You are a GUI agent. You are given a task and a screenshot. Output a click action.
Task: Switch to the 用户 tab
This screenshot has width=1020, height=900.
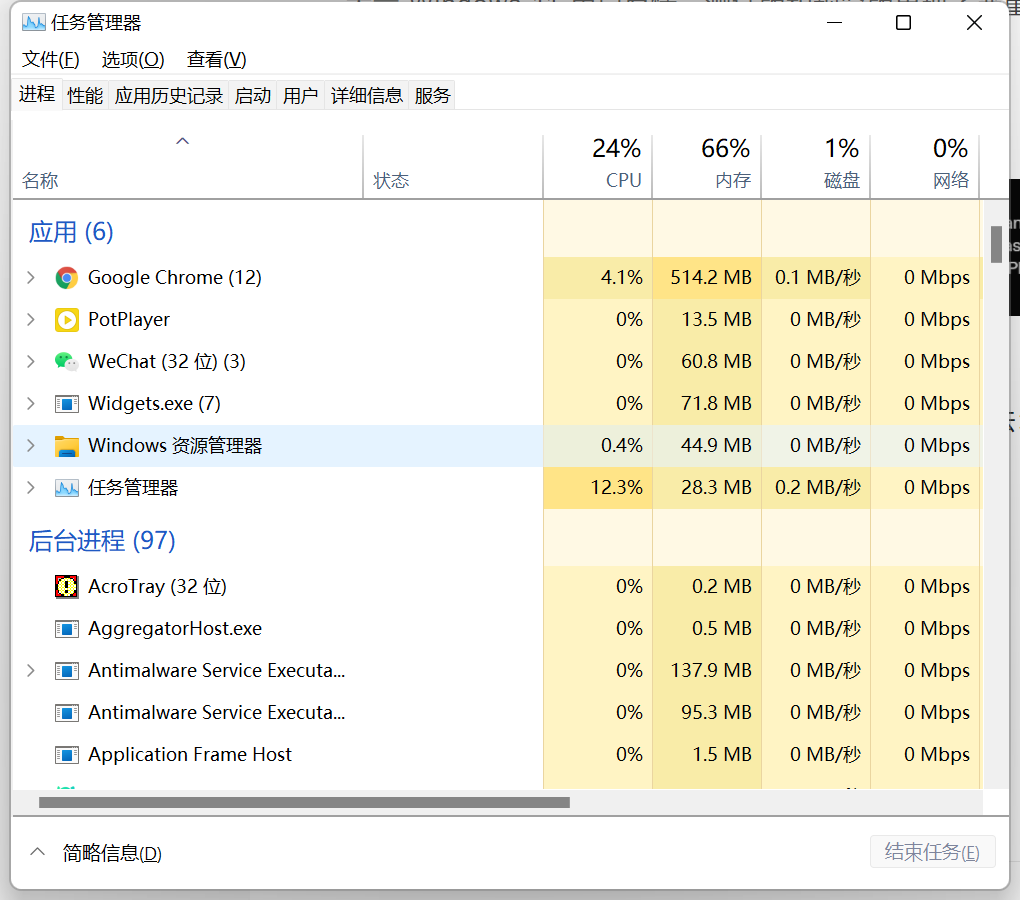pyautogui.click(x=300, y=96)
